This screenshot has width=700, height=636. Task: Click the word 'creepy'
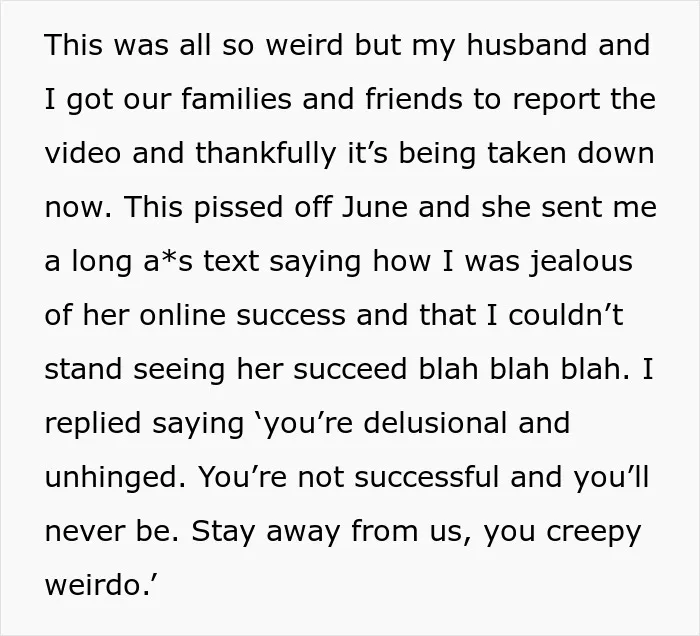594,533
